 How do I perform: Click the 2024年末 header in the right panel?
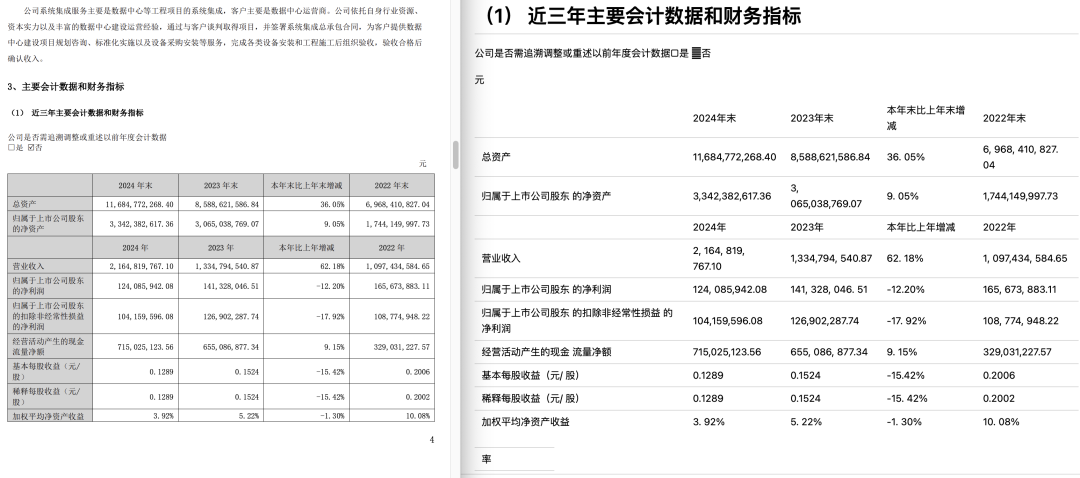714,118
